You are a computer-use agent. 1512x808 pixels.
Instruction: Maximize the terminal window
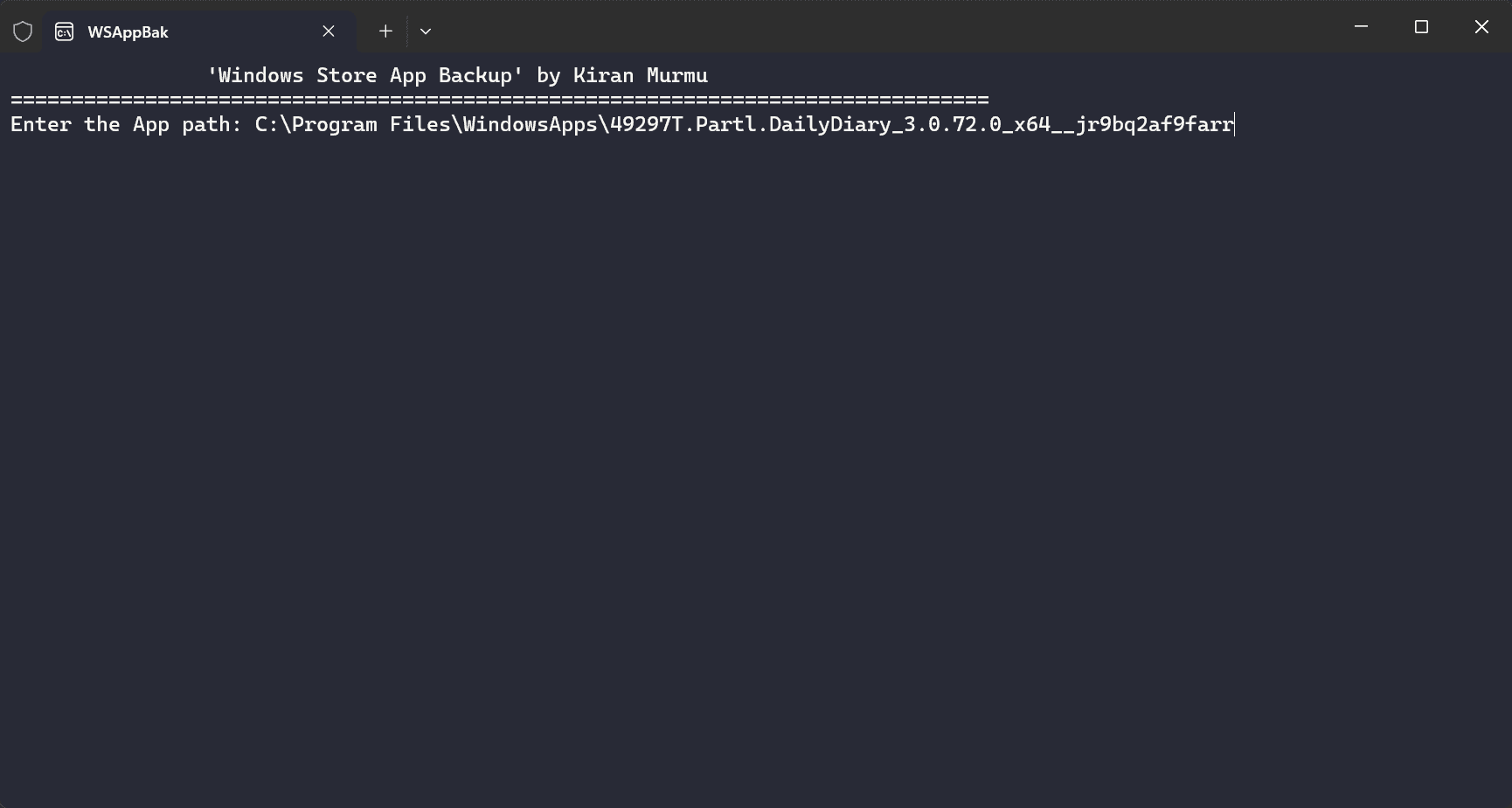(x=1421, y=27)
